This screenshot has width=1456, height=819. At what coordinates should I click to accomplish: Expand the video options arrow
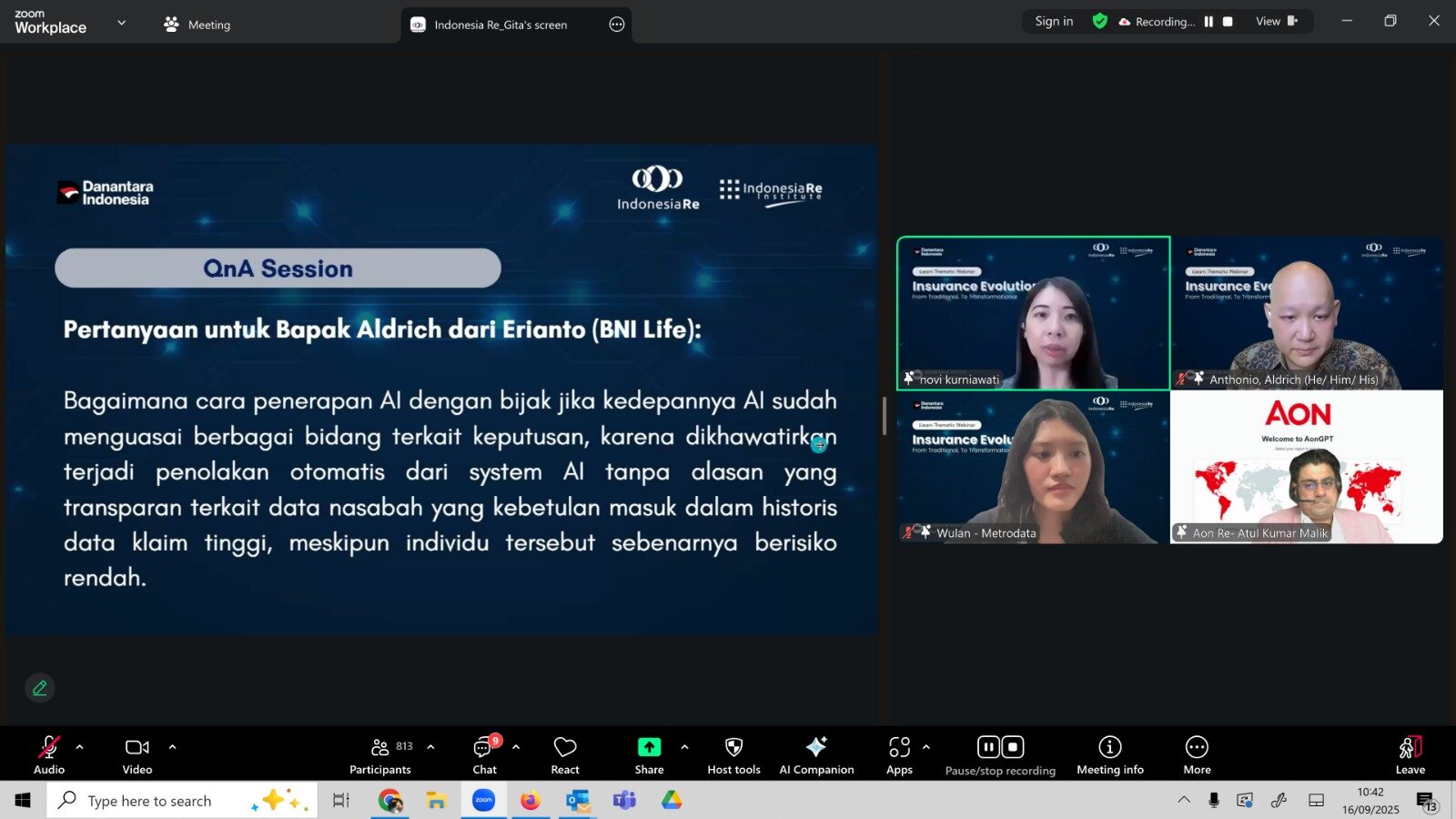click(172, 747)
